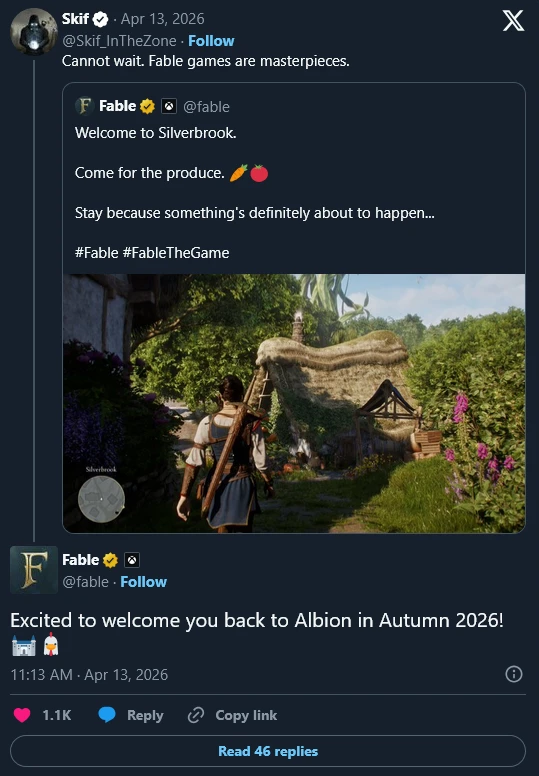Click gold verified badge in quoted tweet

147,106
